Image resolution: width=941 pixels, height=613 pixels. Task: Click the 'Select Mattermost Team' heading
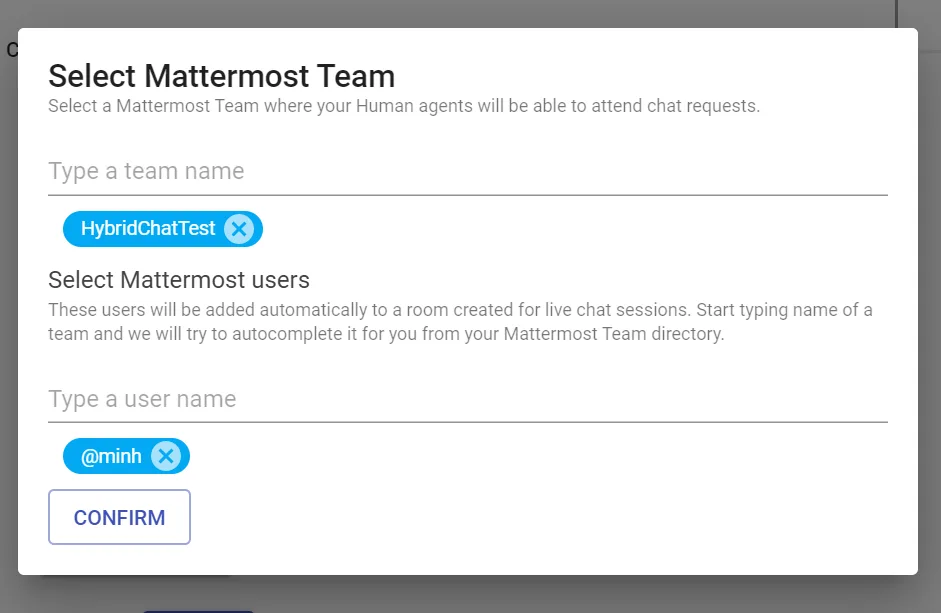click(221, 76)
